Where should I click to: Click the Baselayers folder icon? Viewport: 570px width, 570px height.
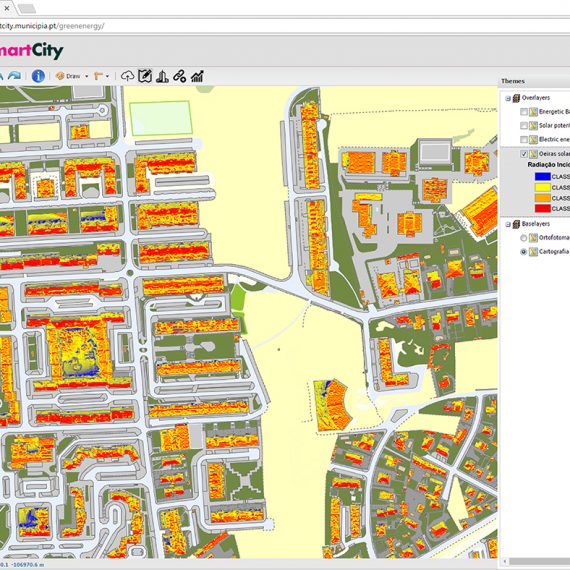click(516, 224)
